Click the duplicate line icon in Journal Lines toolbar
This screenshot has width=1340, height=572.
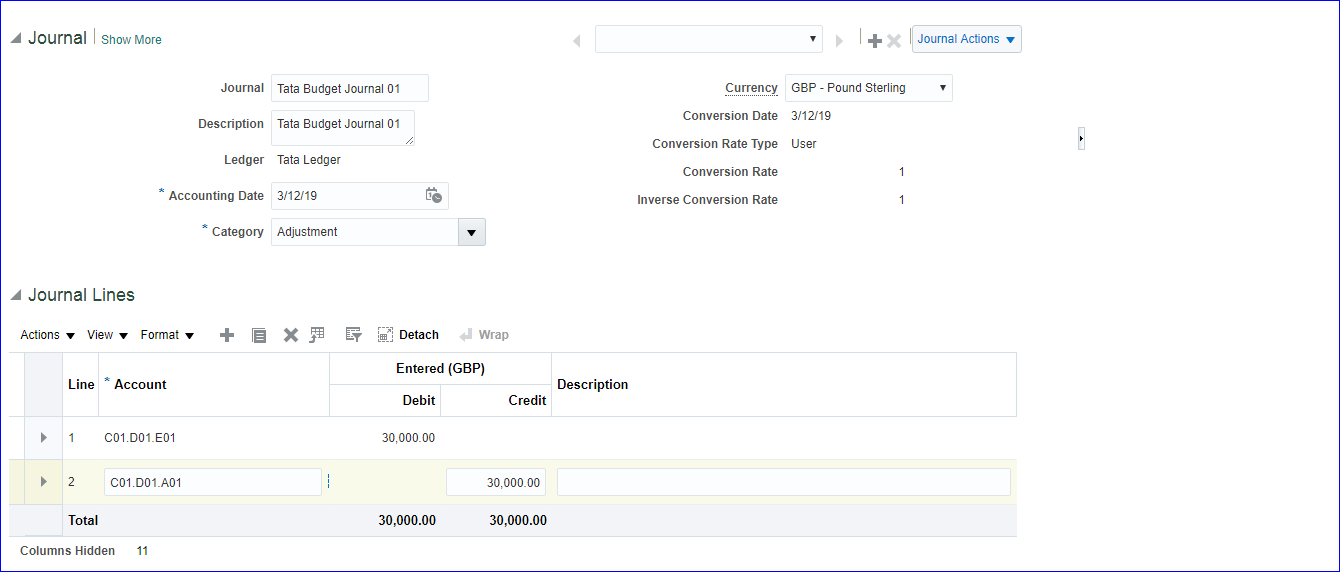259,335
